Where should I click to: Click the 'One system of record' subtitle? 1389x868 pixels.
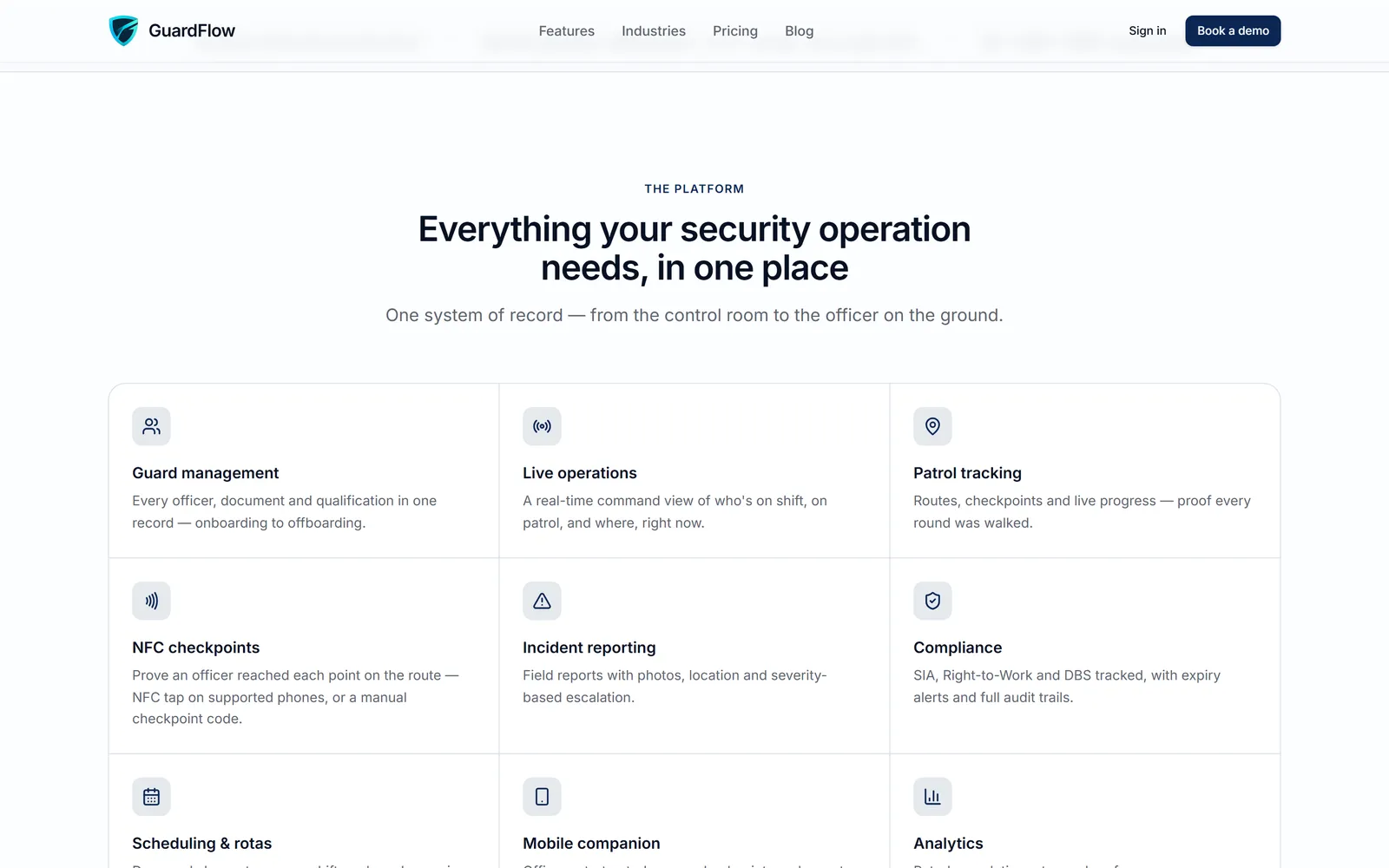(x=694, y=315)
